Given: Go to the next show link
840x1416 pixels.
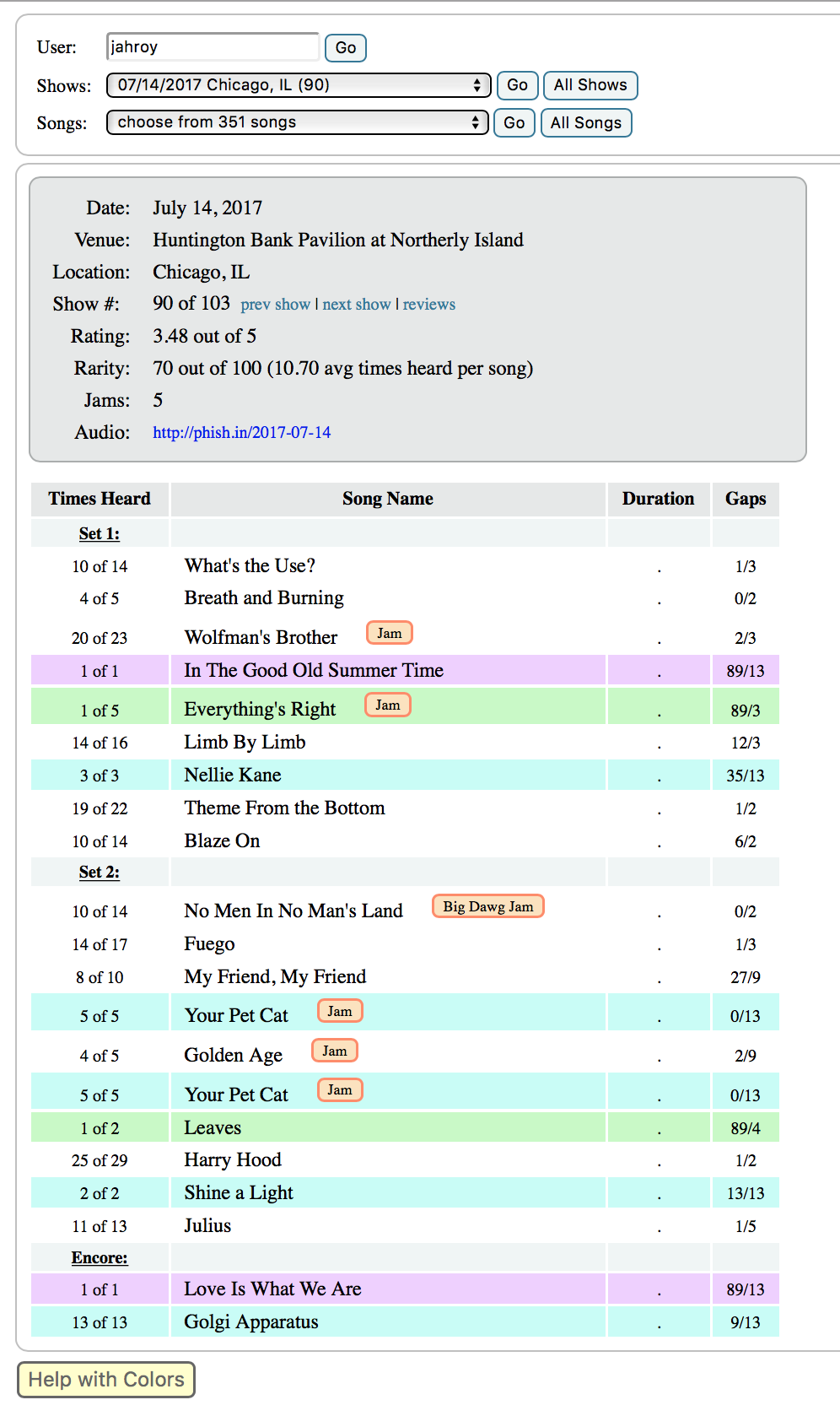Looking at the screenshot, I should [356, 305].
